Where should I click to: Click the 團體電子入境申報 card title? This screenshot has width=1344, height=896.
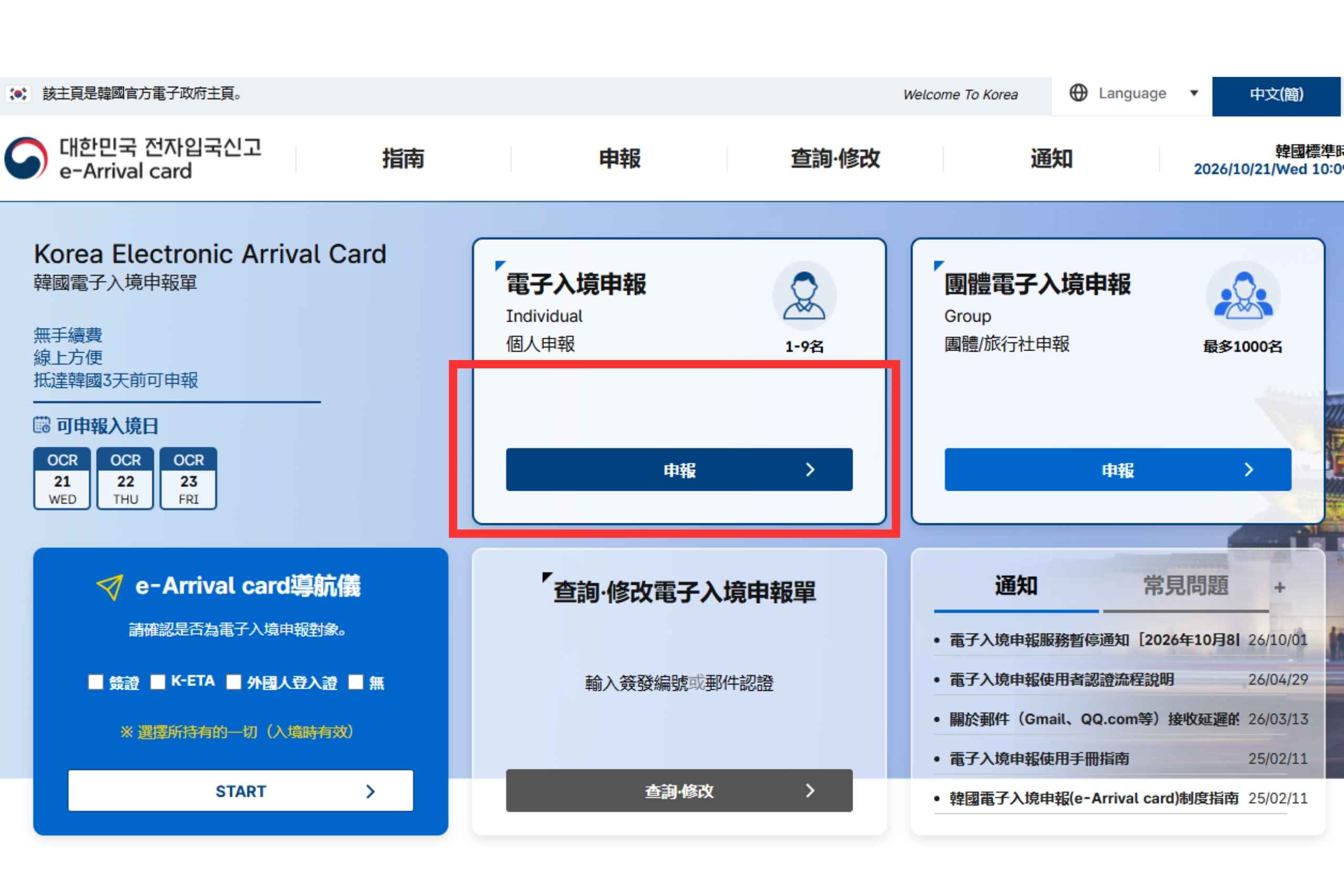(1037, 284)
